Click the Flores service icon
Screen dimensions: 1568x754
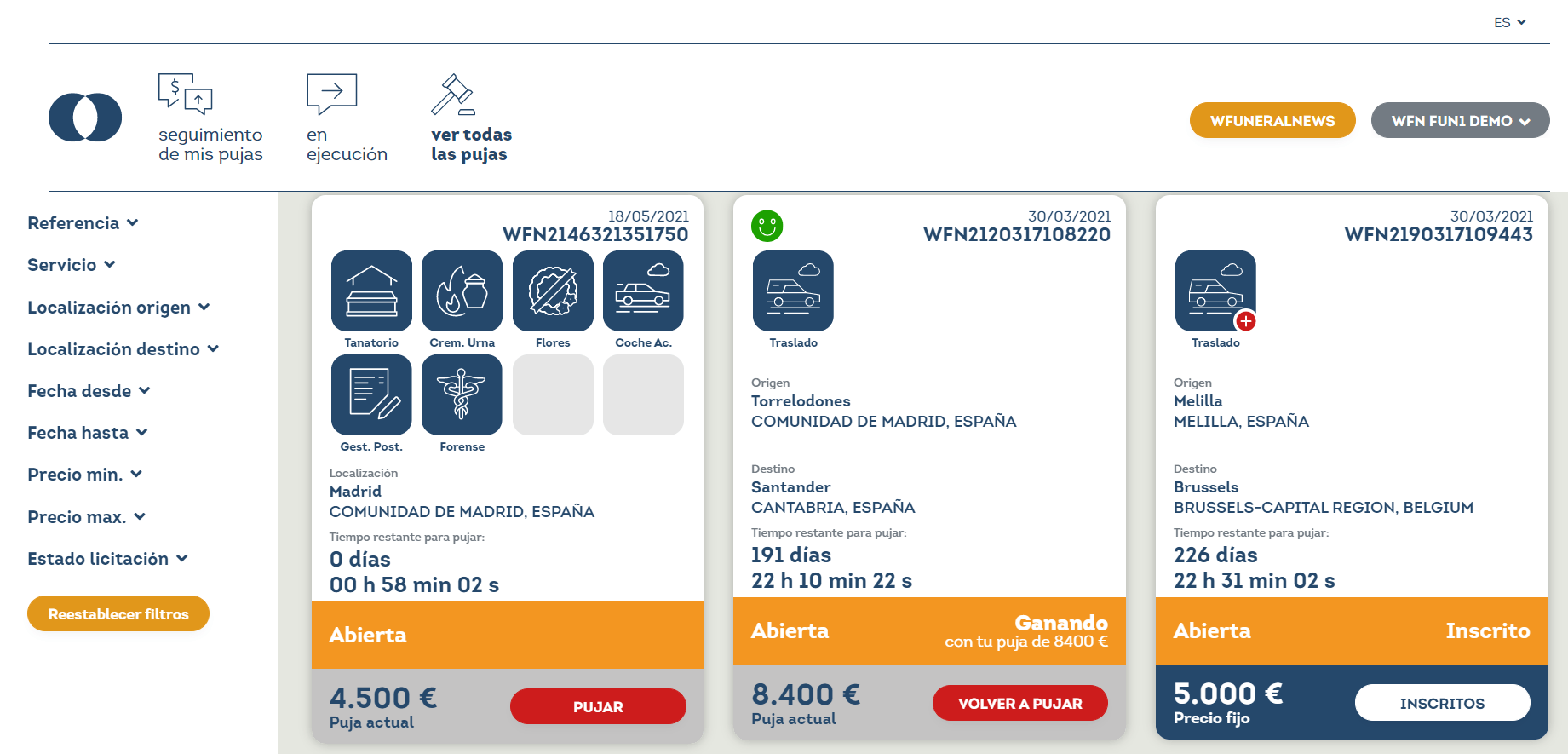[x=553, y=291]
